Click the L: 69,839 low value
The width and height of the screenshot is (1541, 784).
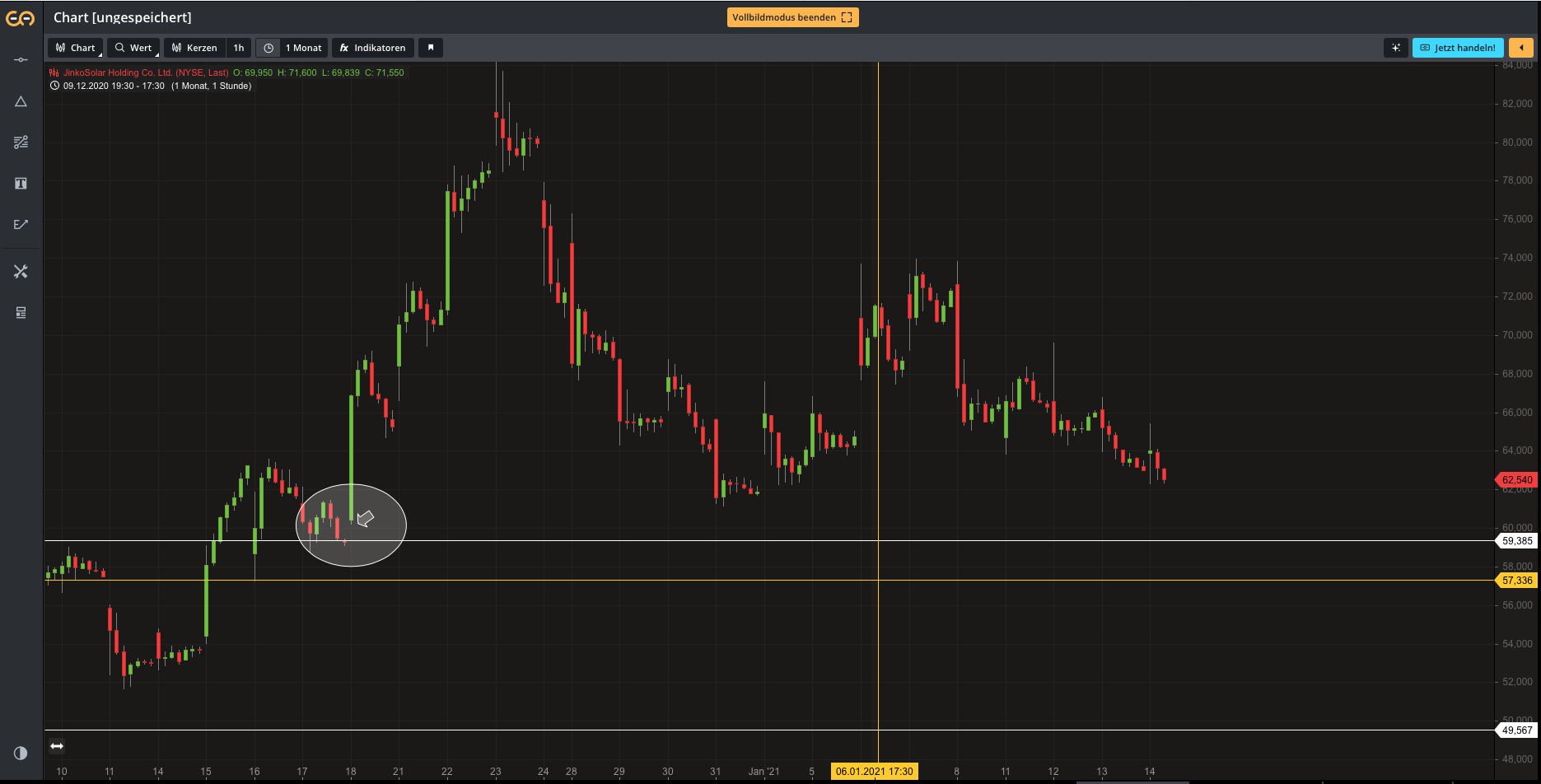click(x=341, y=72)
